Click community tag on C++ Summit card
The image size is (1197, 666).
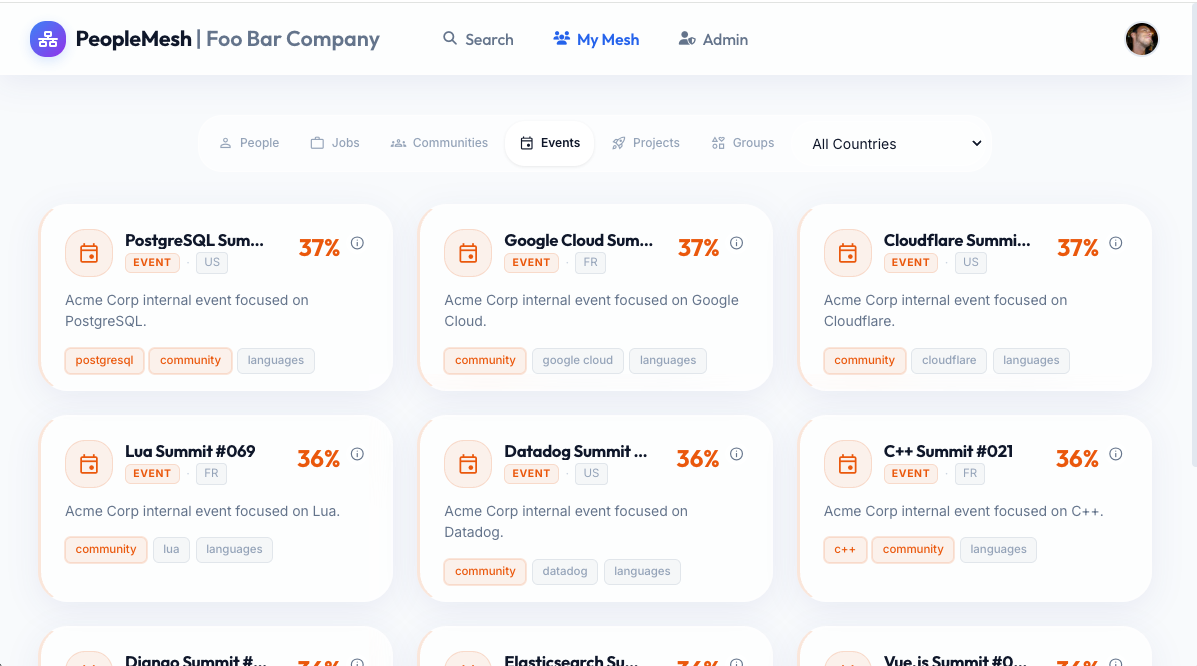[x=913, y=550]
